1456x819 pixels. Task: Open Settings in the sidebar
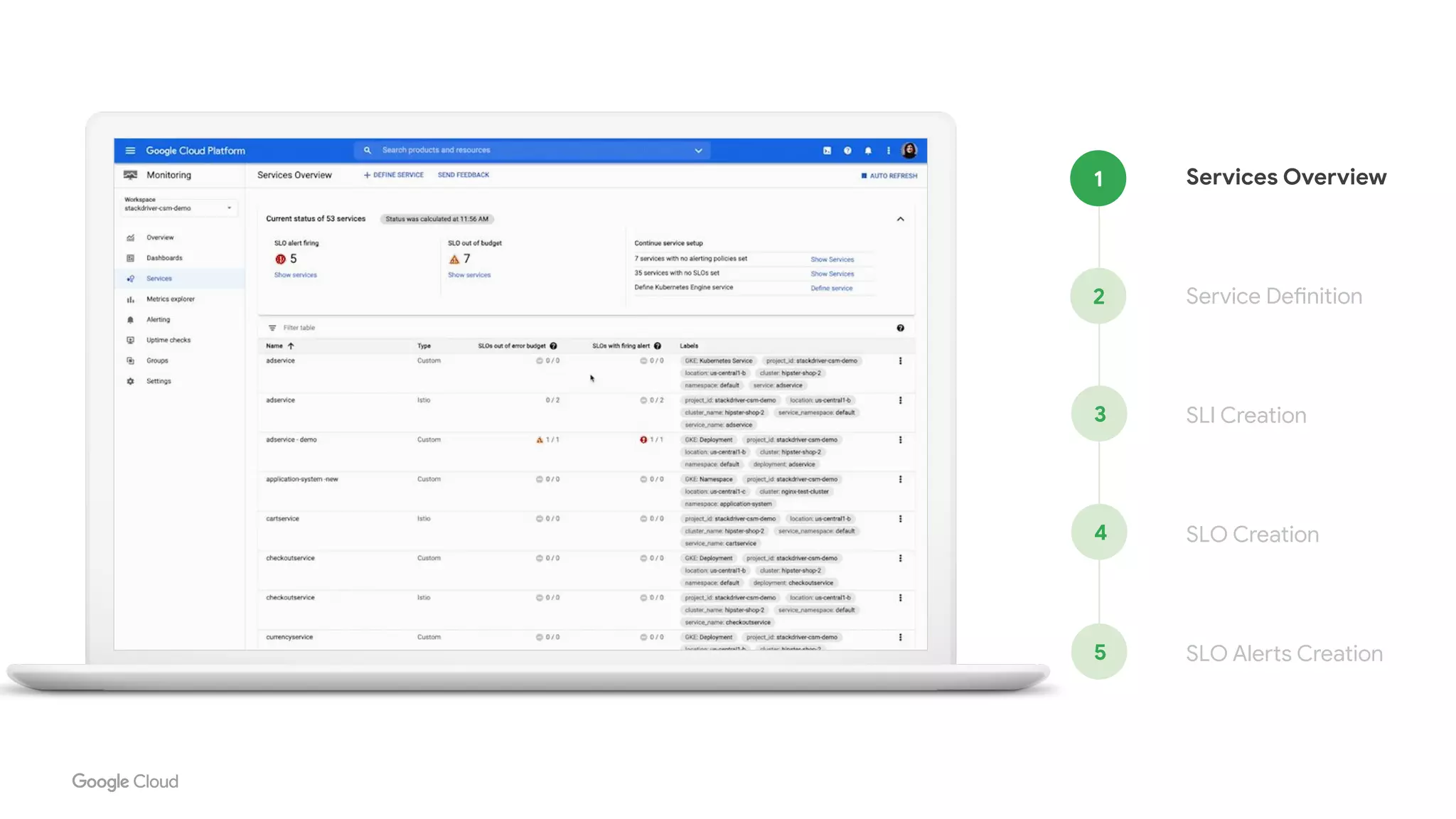pos(159,382)
